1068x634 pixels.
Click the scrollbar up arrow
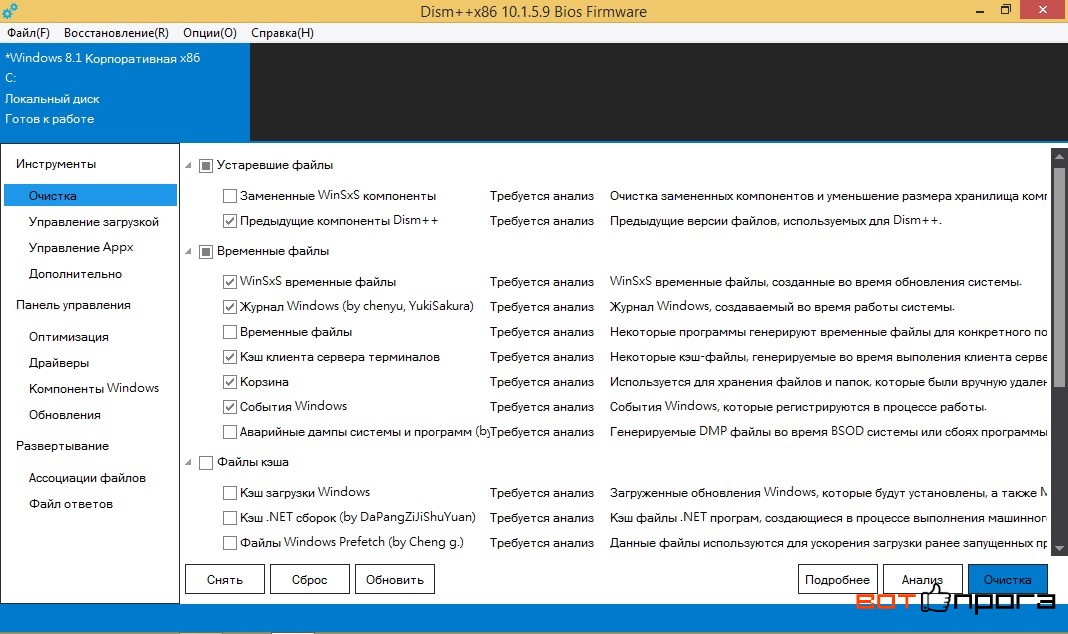pyautogui.click(x=1059, y=156)
